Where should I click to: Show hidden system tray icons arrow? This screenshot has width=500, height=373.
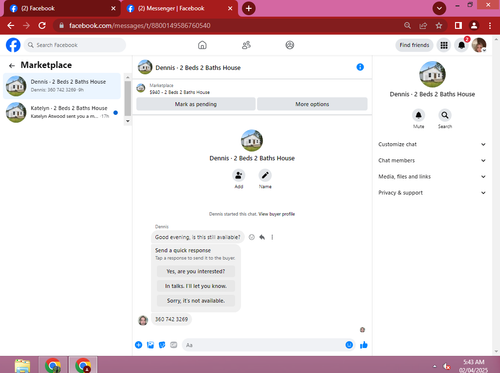click(435, 366)
